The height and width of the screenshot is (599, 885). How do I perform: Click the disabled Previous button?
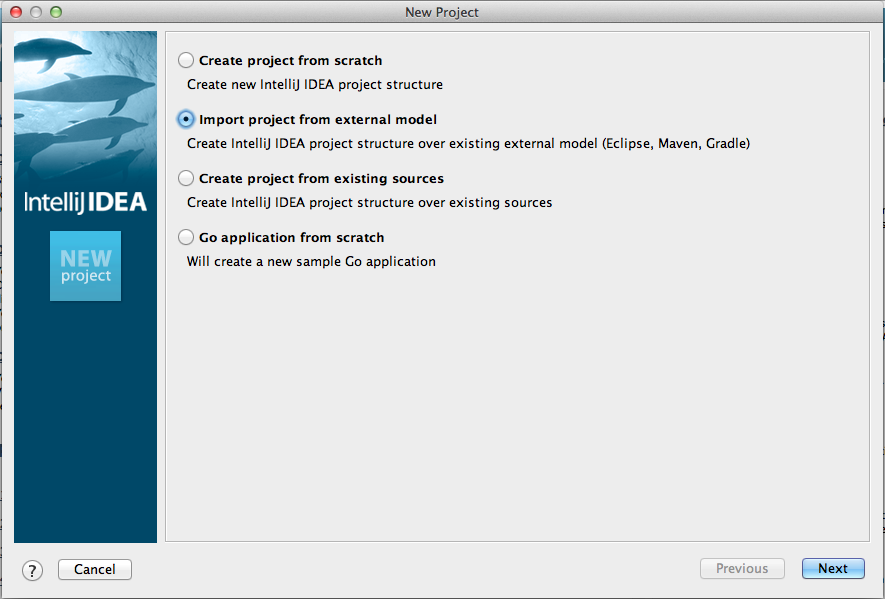pos(742,569)
